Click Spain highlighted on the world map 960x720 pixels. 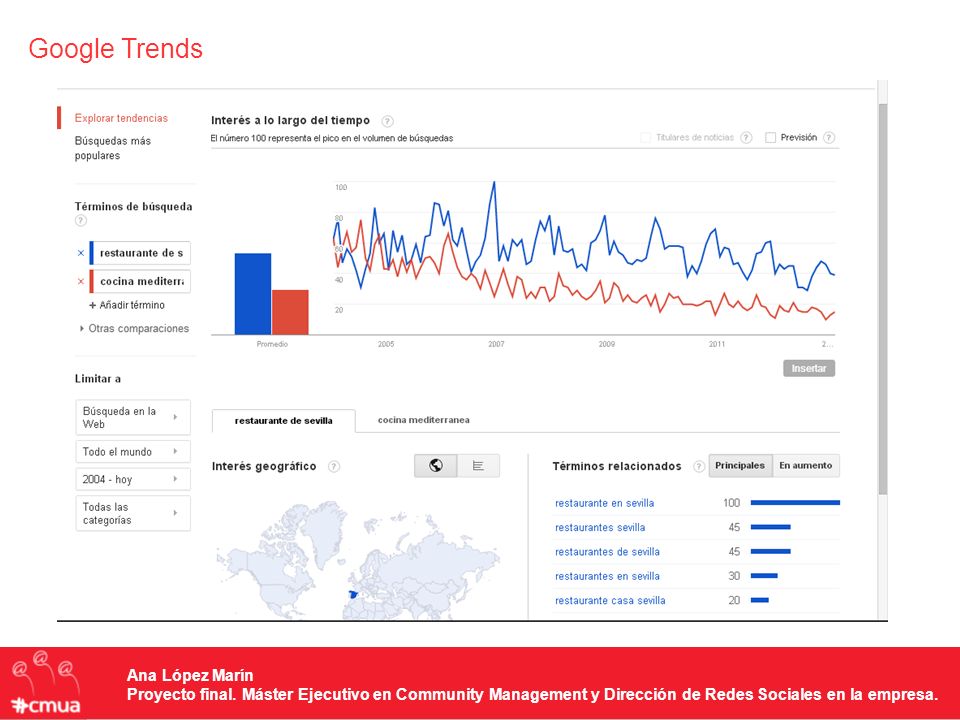coord(353,594)
